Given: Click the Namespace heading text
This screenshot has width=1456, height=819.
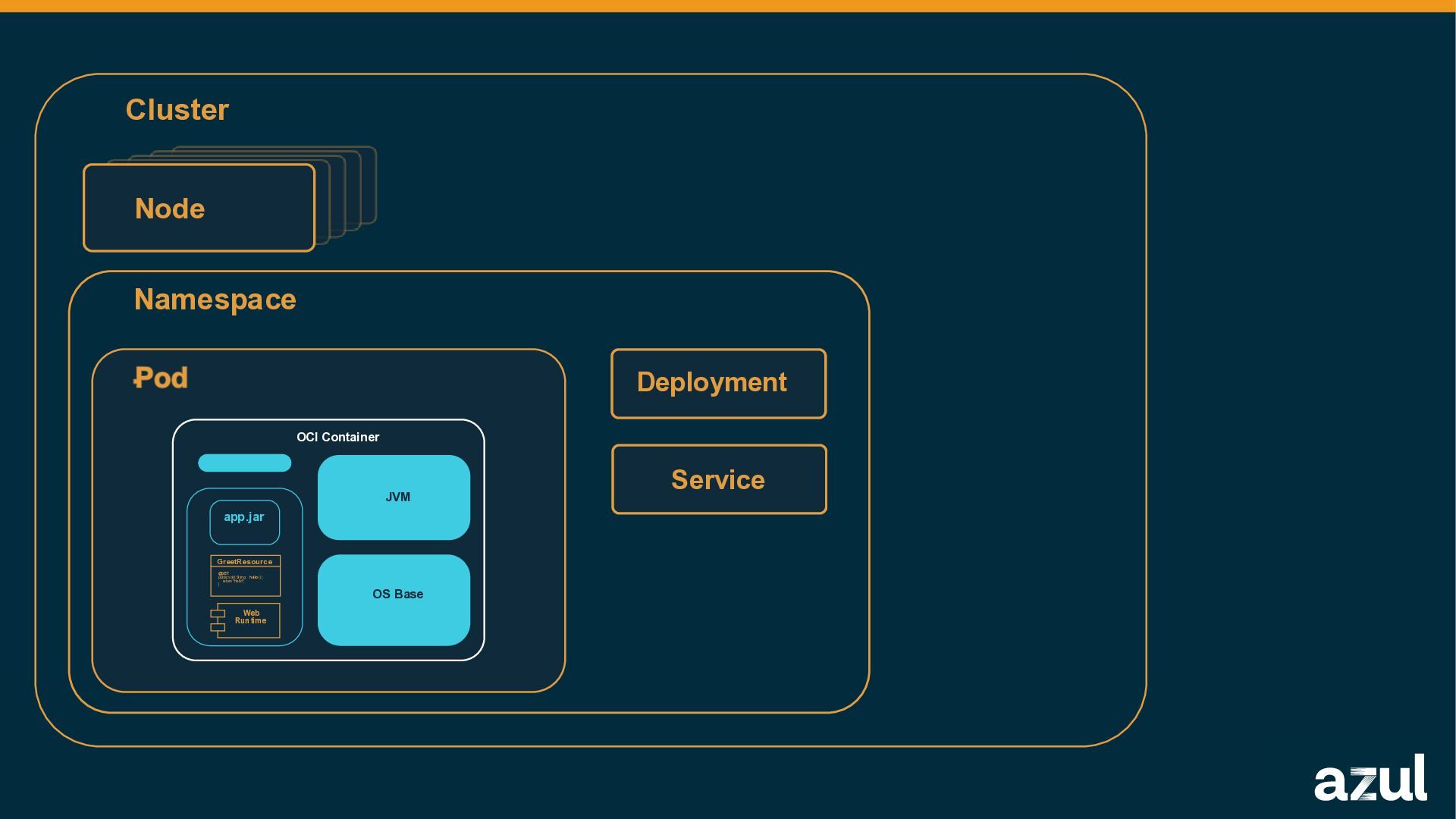Looking at the screenshot, I should (x=215, y=300).
